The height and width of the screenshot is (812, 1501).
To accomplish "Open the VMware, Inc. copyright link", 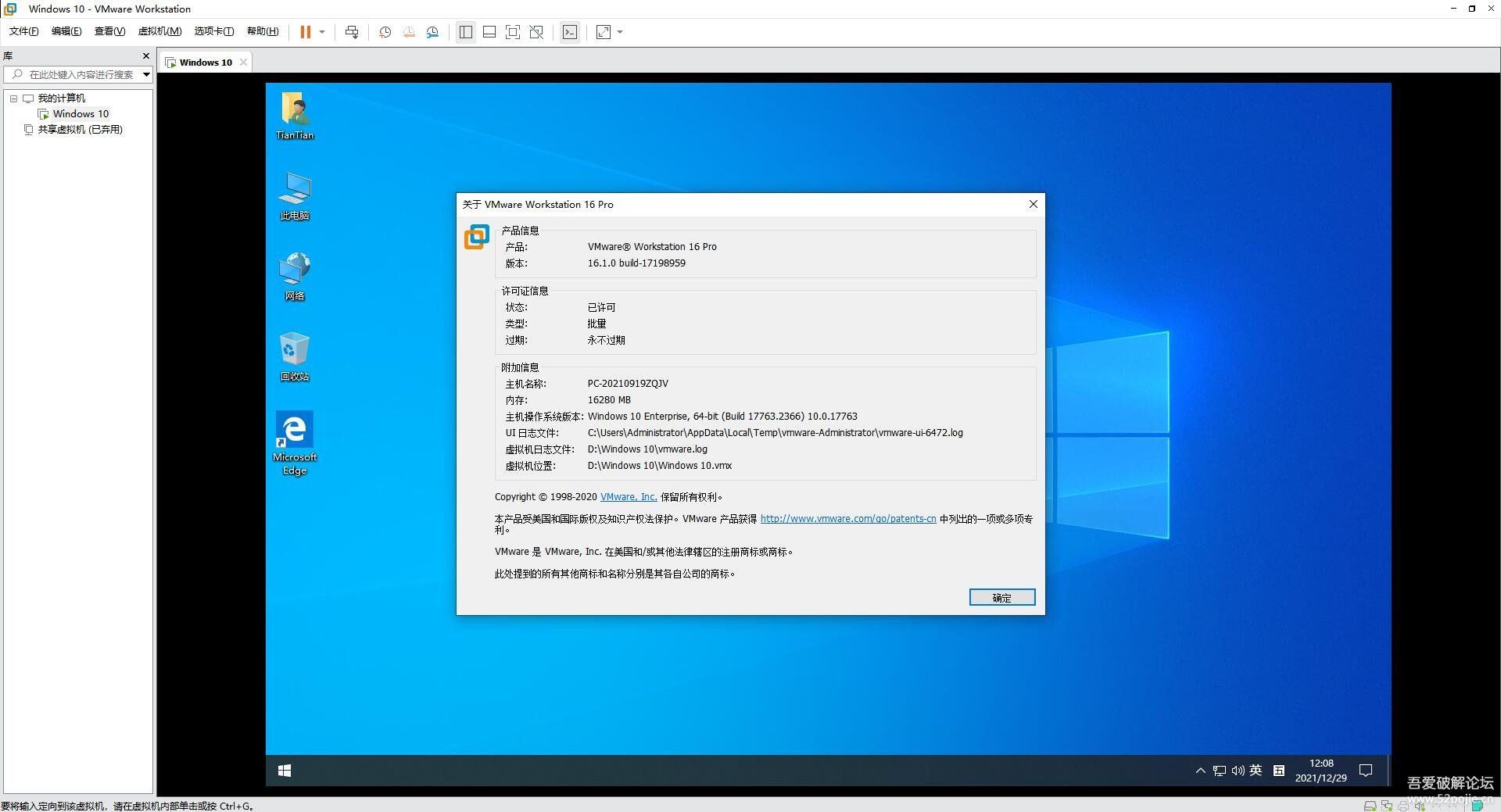I will point(629,497).
